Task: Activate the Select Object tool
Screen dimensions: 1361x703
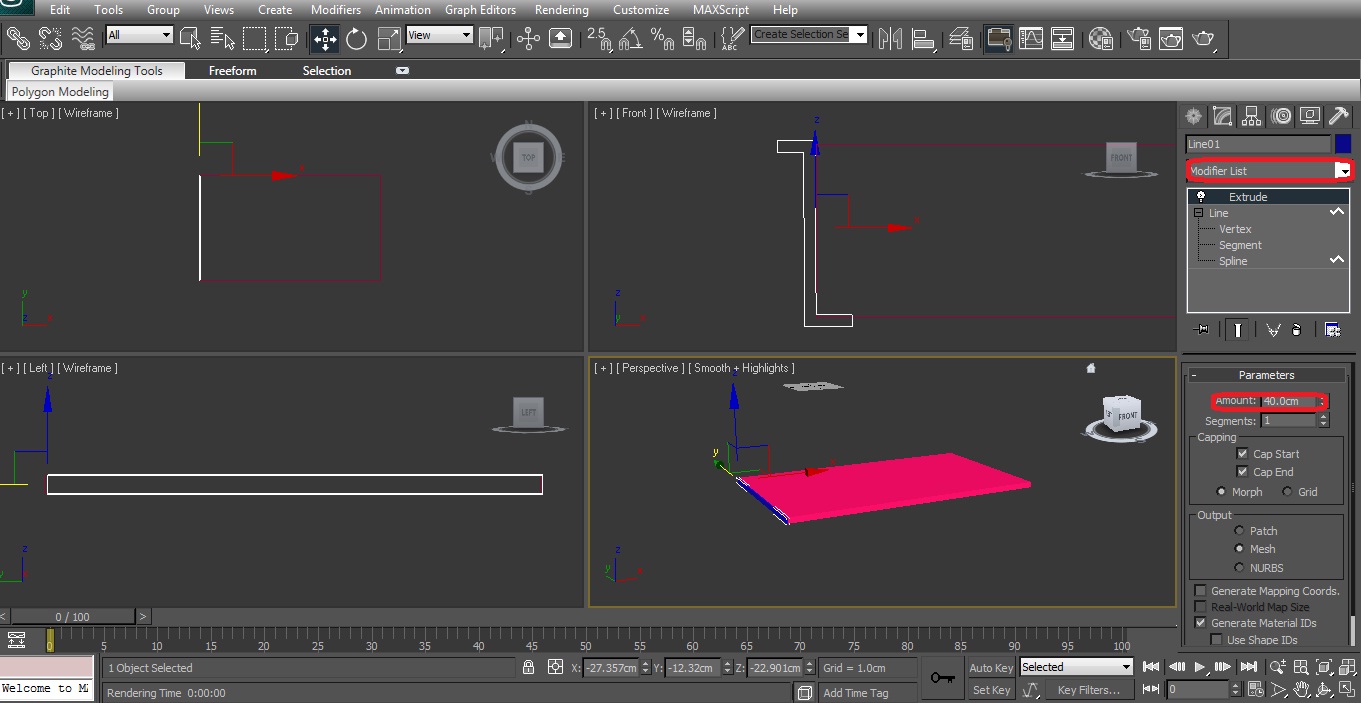Action: pos(191,39)
